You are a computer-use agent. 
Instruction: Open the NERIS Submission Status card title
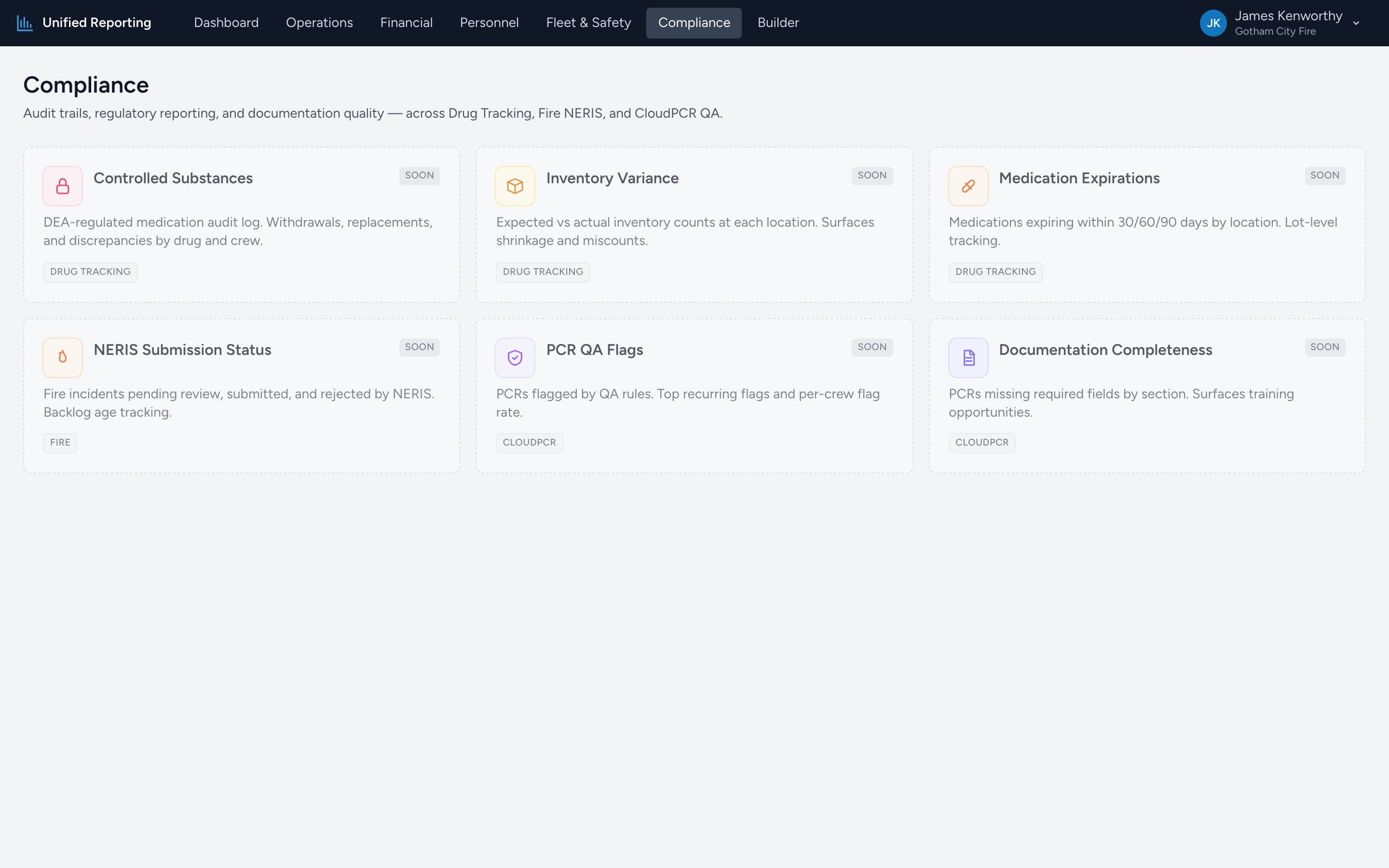coord(182,350)
